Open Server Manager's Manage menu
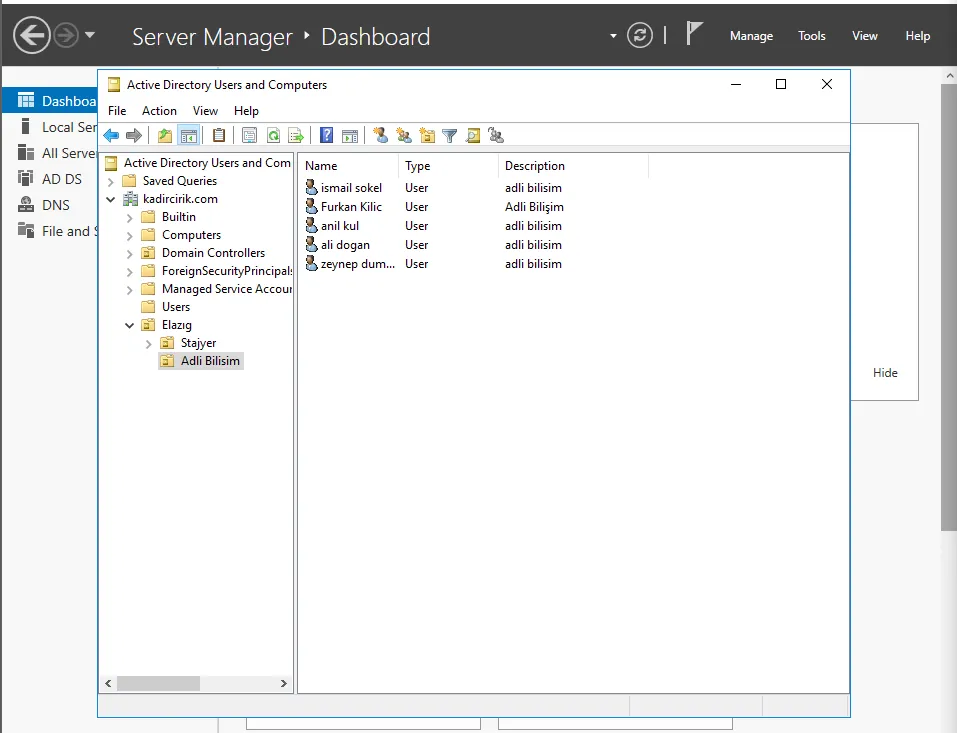This screenshot has width=957, height=733. click(751, 36)
